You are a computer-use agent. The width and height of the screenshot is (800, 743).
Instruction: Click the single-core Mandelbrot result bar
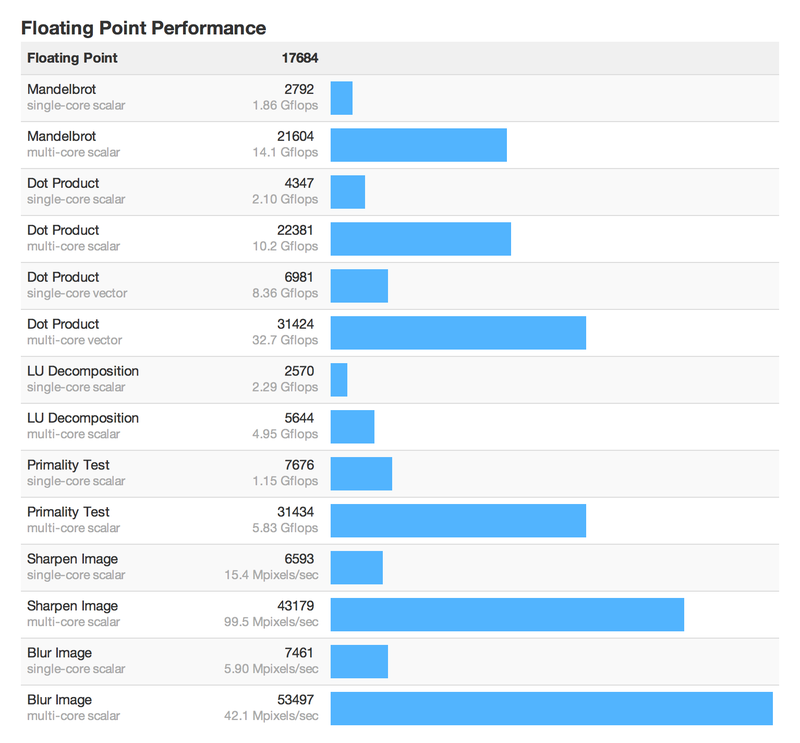342,98
